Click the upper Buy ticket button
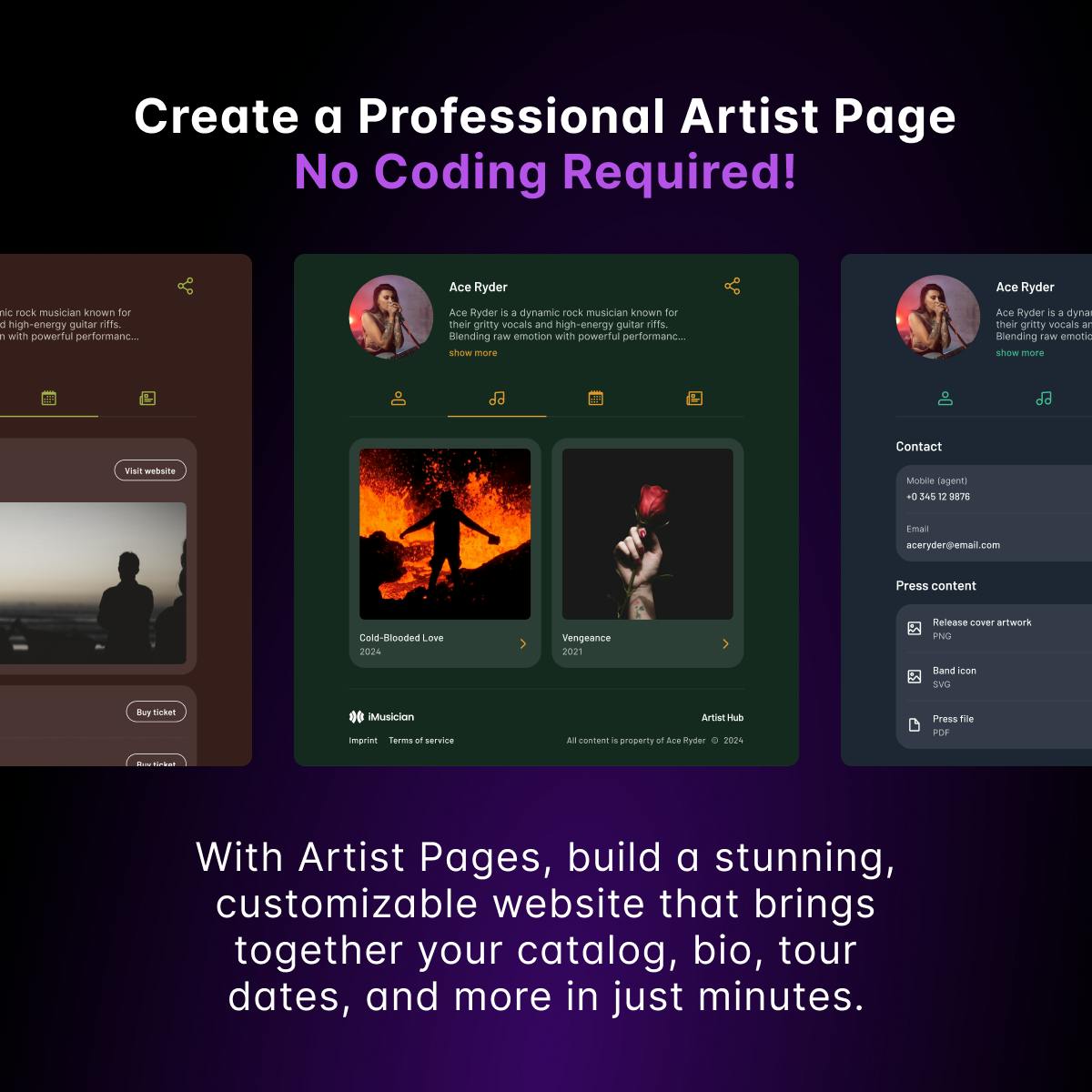 tap(156, 712)
